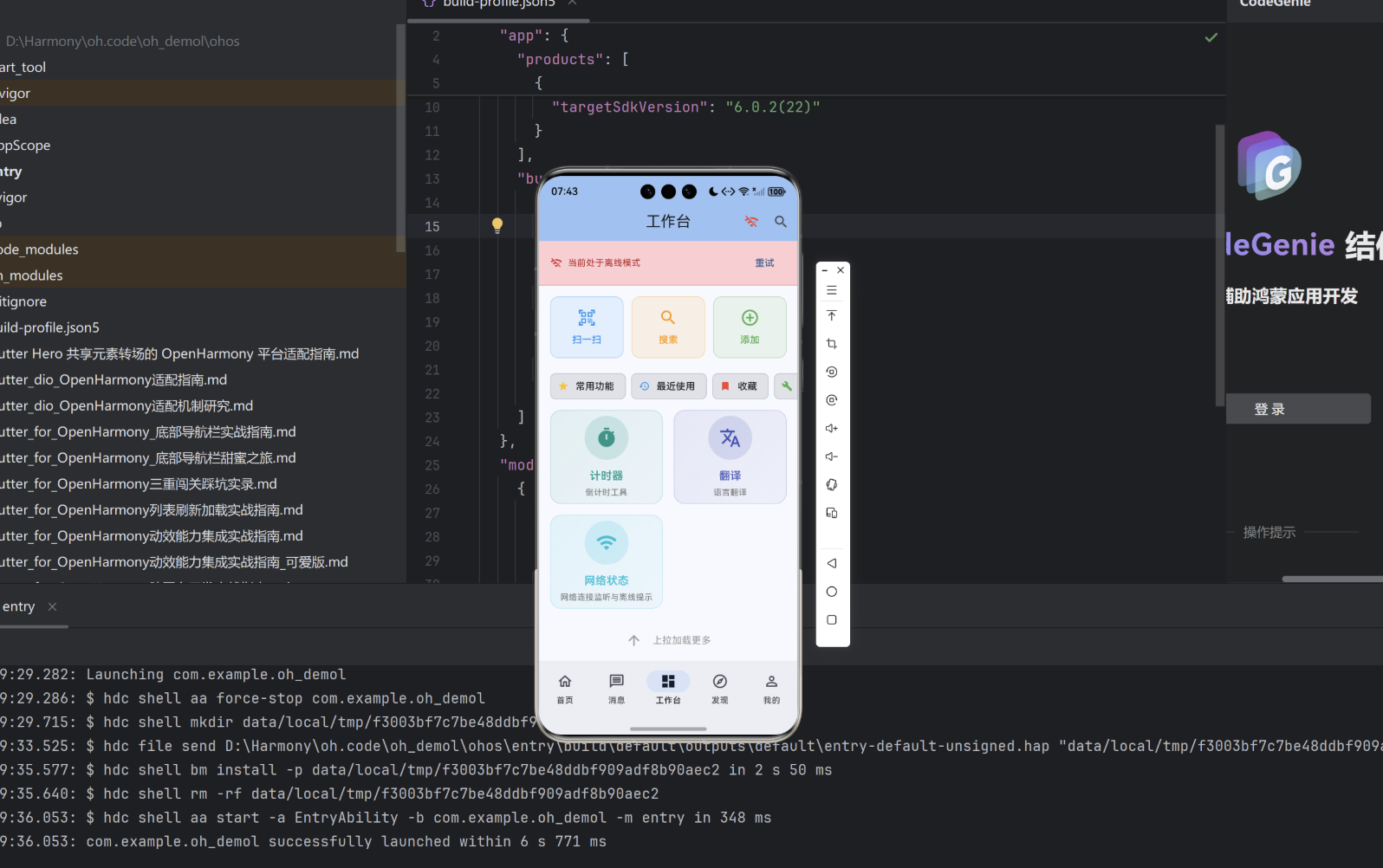The width and height of the screenshot is (1383, 868).
Task: Click the 'hdc shell bm install' log line
Action: click(416, 770)
